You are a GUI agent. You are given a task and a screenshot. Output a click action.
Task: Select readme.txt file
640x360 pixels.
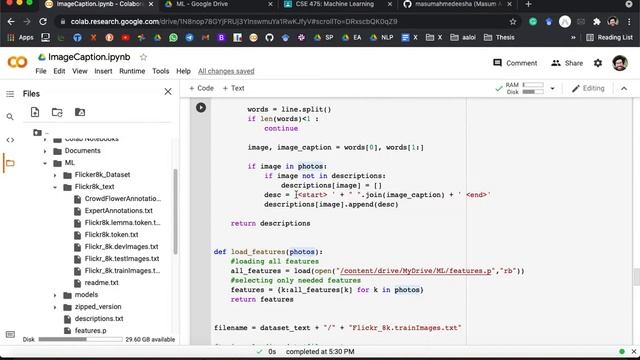(101, 282)
